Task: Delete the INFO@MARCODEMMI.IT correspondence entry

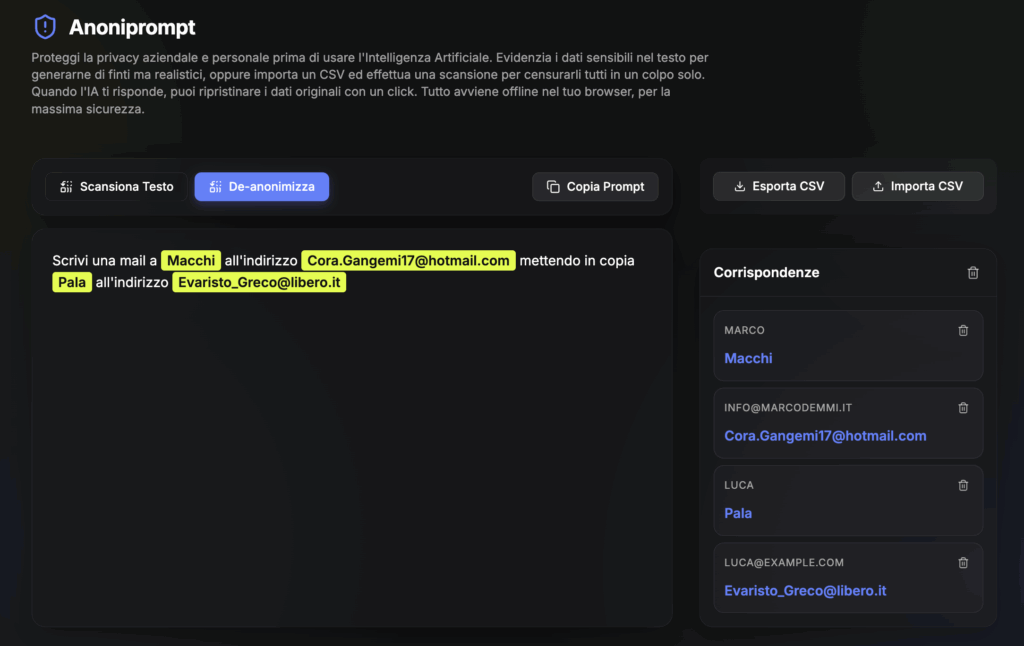Action: [x=963, y=408]
